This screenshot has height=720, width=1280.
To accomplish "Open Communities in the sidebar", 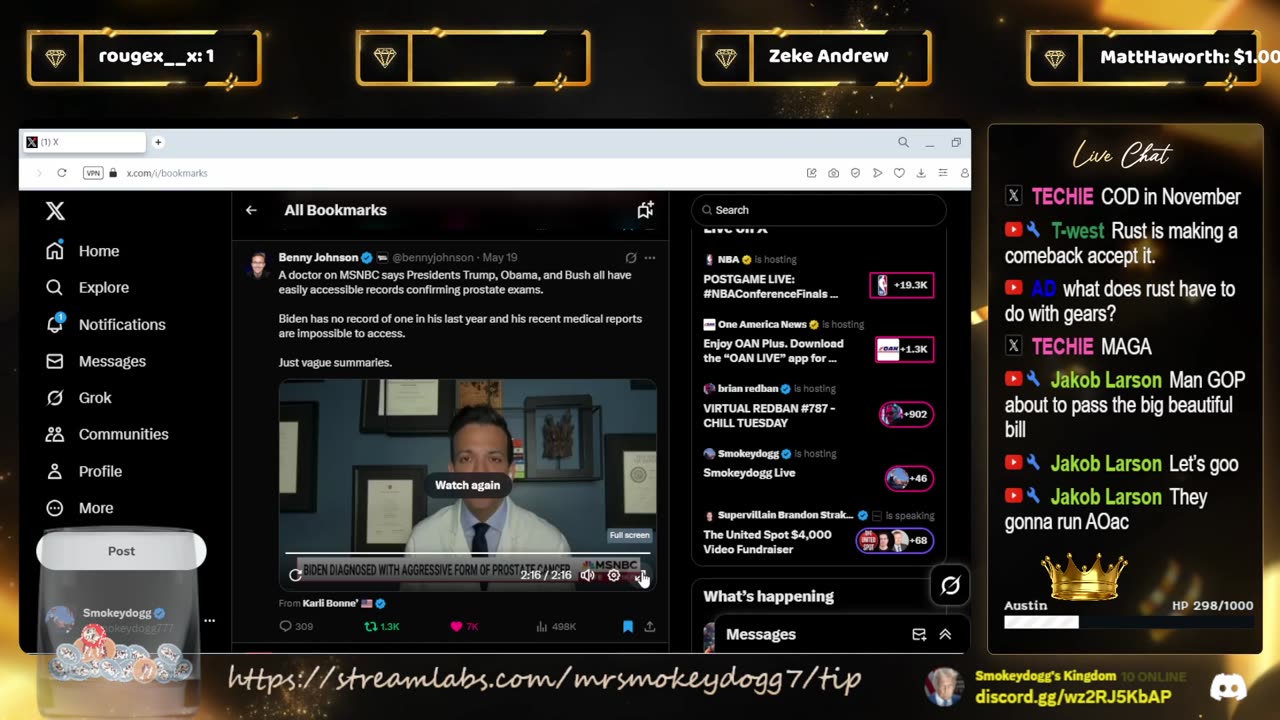I will (107, 434).
